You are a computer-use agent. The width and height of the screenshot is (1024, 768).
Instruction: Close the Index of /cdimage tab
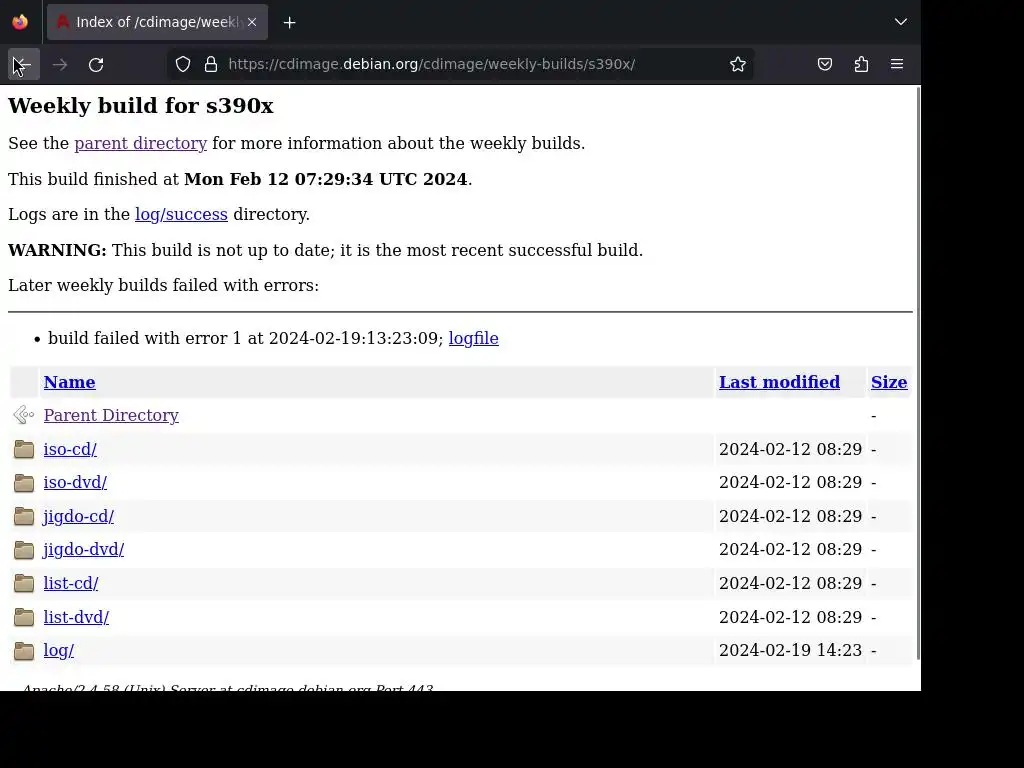pos(252,22)
